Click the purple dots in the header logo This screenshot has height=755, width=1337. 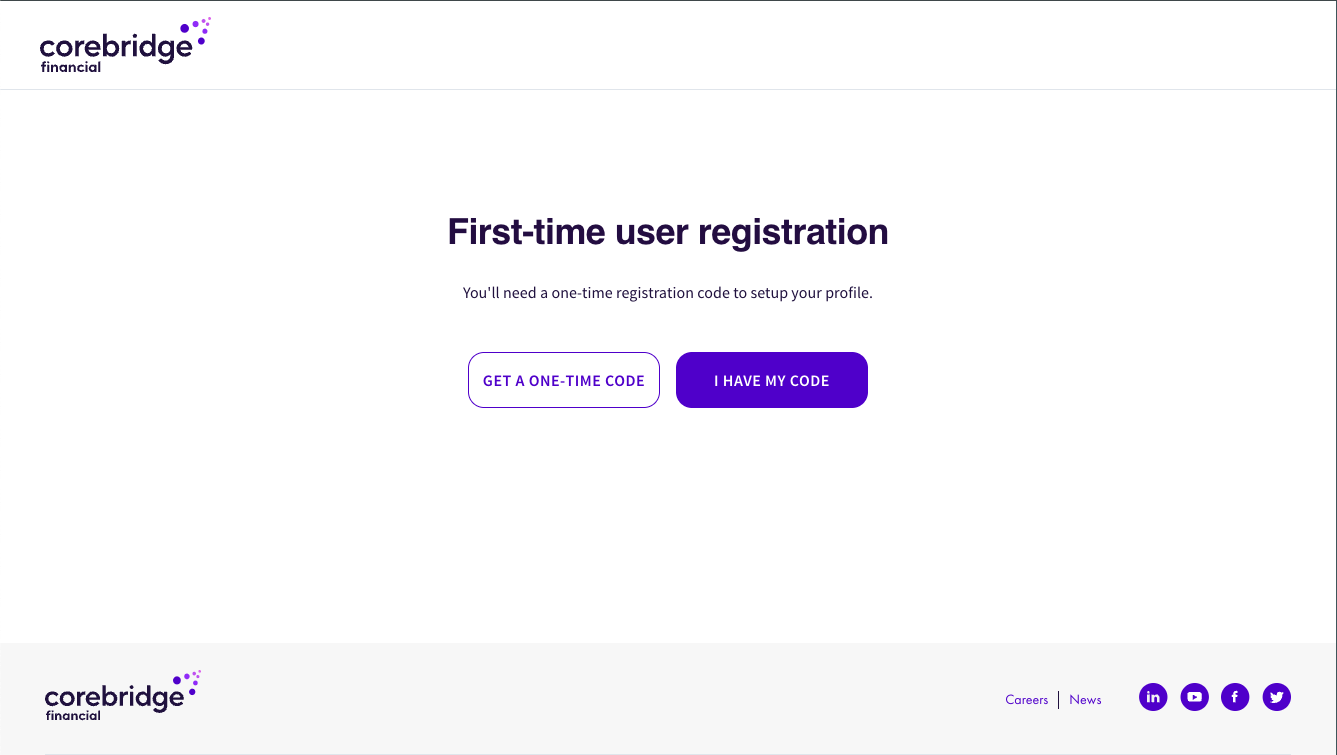(x=198, y=29)
